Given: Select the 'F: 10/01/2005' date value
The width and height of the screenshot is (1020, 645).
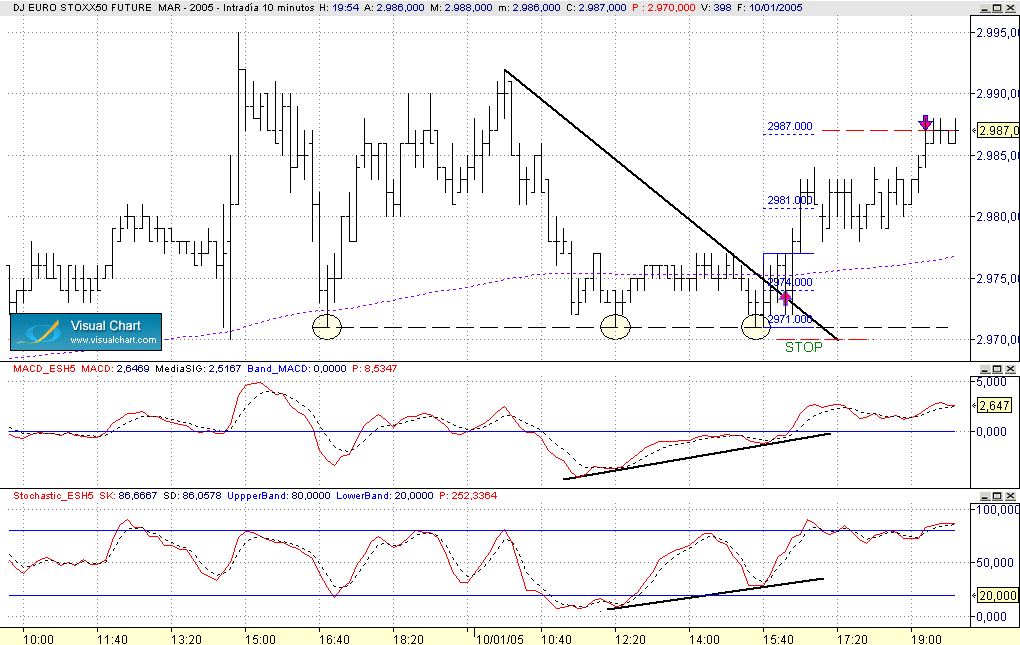Looking at the screenshot, I should point(770,8).
